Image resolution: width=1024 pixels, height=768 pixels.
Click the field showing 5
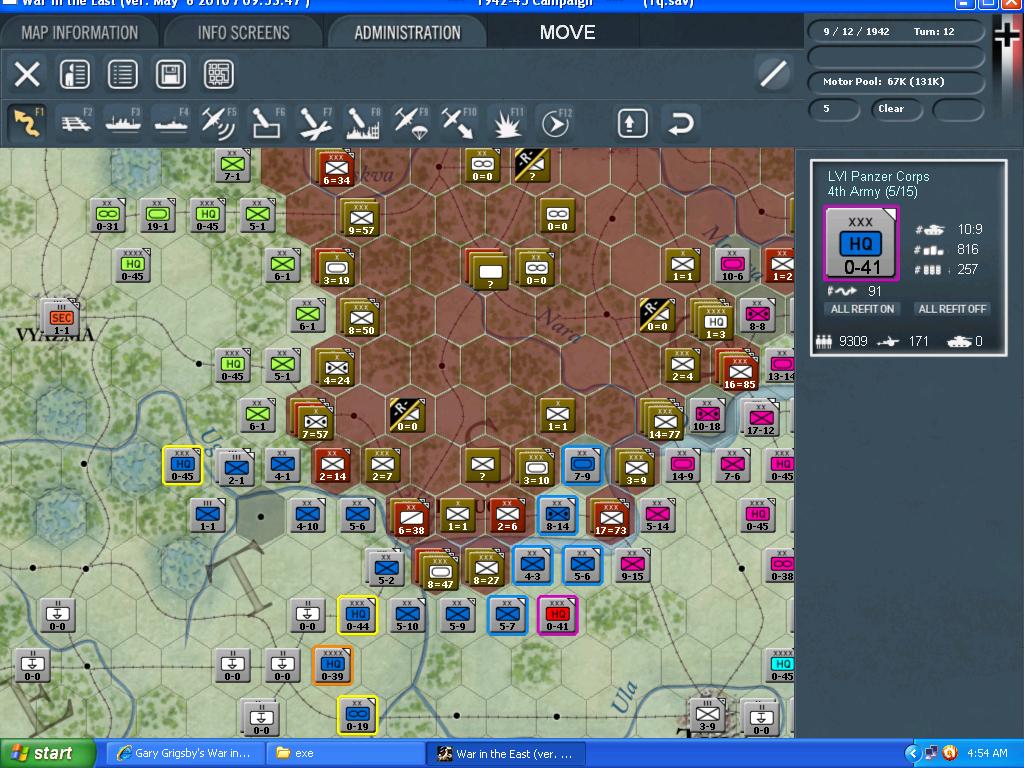coord(834,109)
